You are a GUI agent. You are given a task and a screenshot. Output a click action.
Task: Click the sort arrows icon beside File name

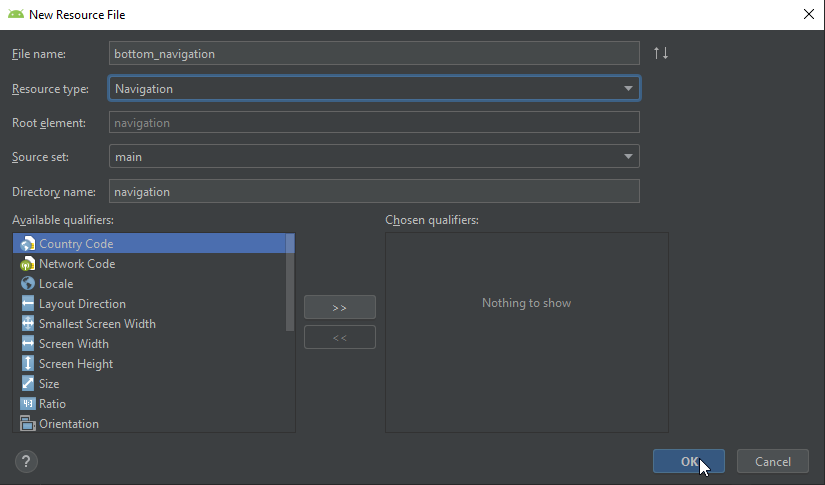point(661,53)
